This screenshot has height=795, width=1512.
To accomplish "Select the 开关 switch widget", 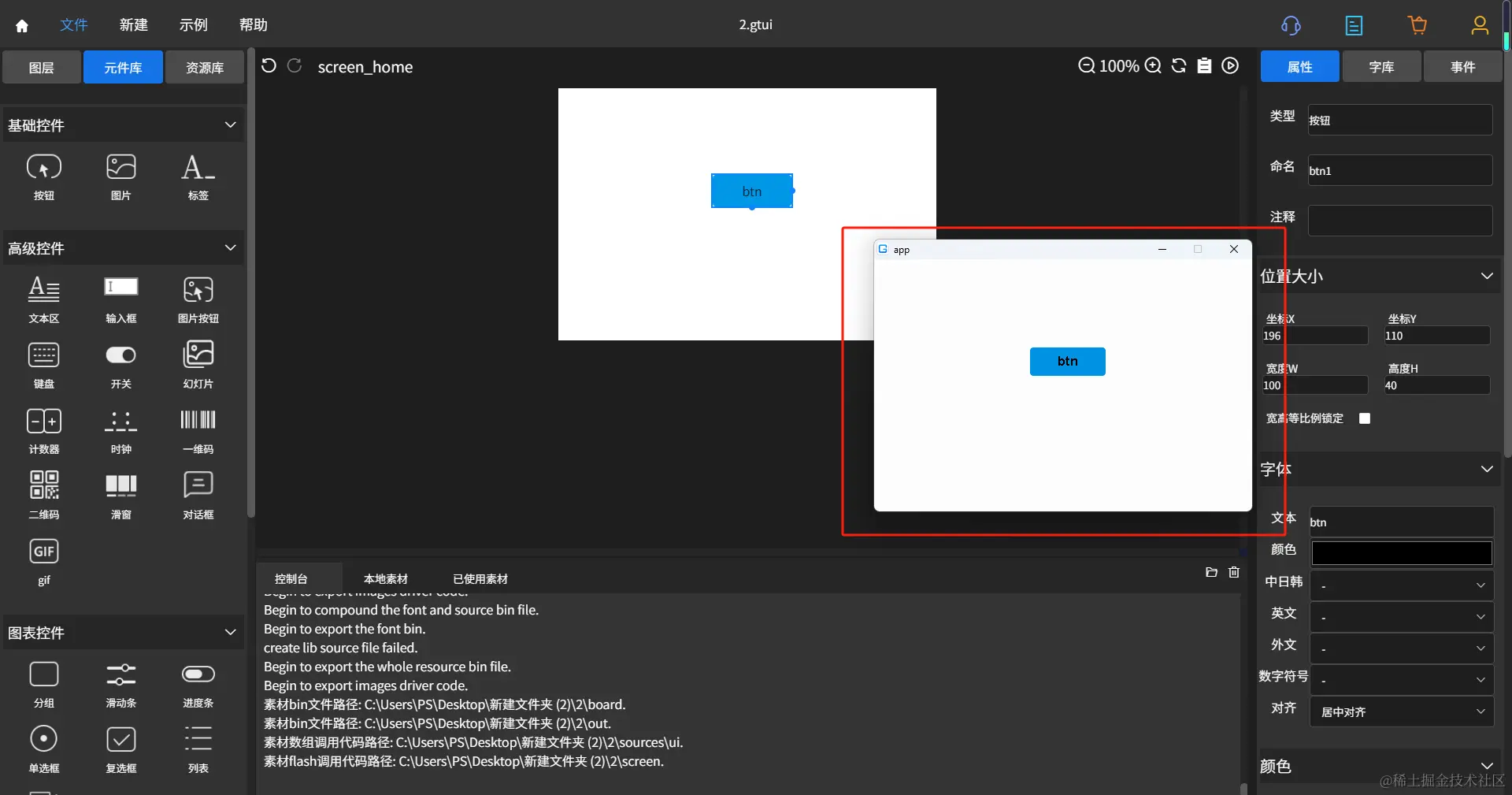I will tap(121, 366).
